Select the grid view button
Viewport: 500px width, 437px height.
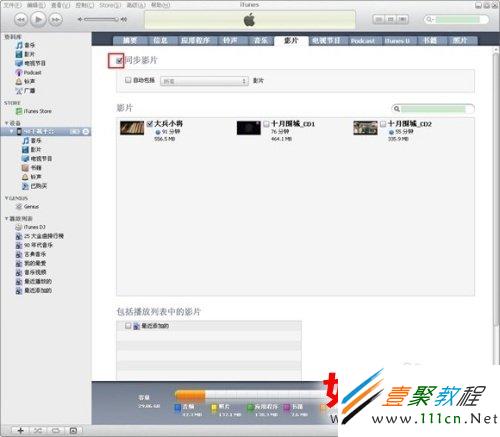tap(391, 19)
